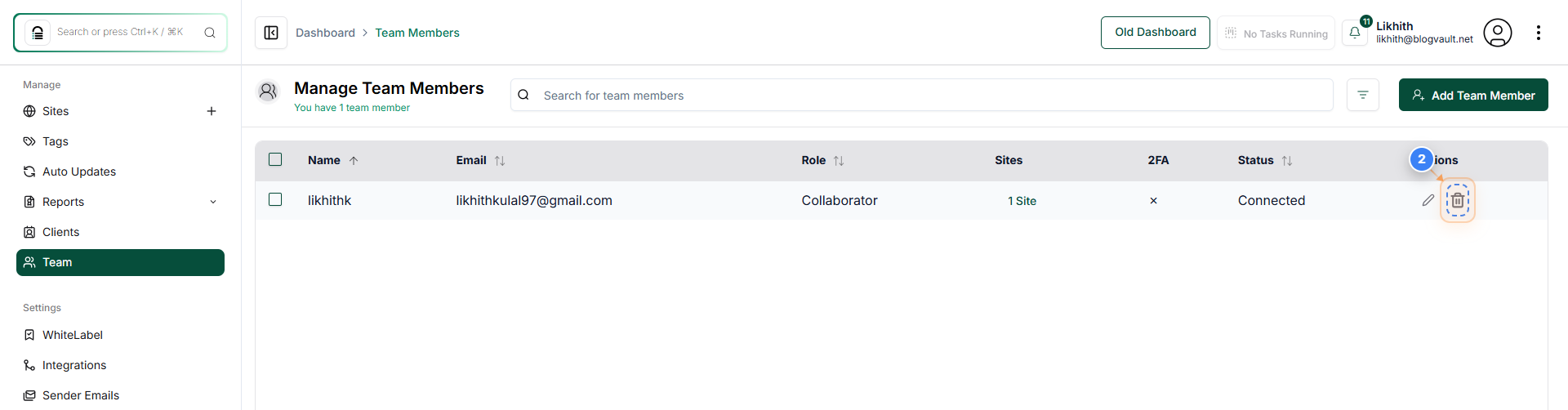The image size is (1568, 410).
Task: Delete likhithk with the trash icon
Action: (x=1458, y=200)
